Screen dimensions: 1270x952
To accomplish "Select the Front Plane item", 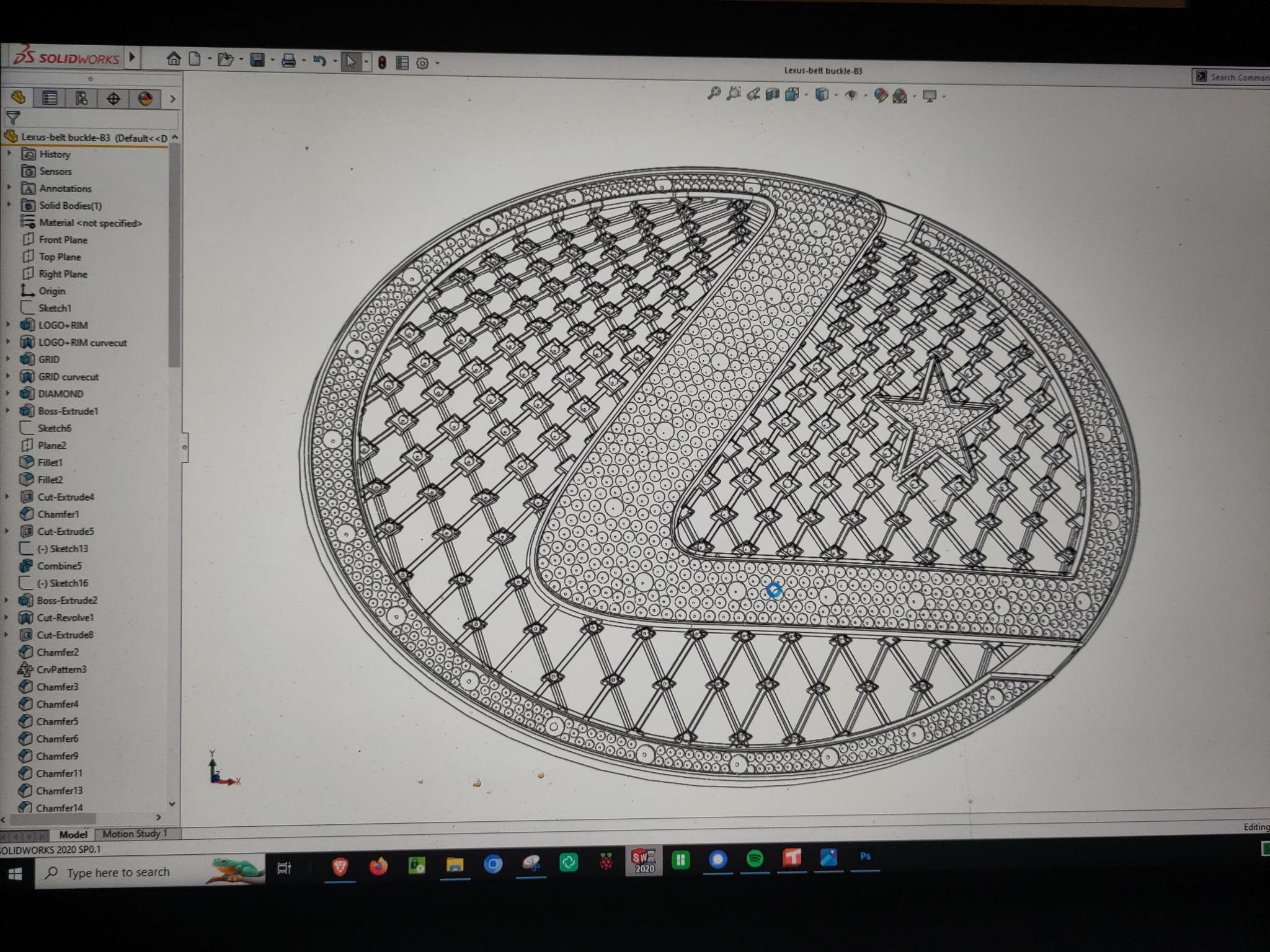I will click(55, 239).
